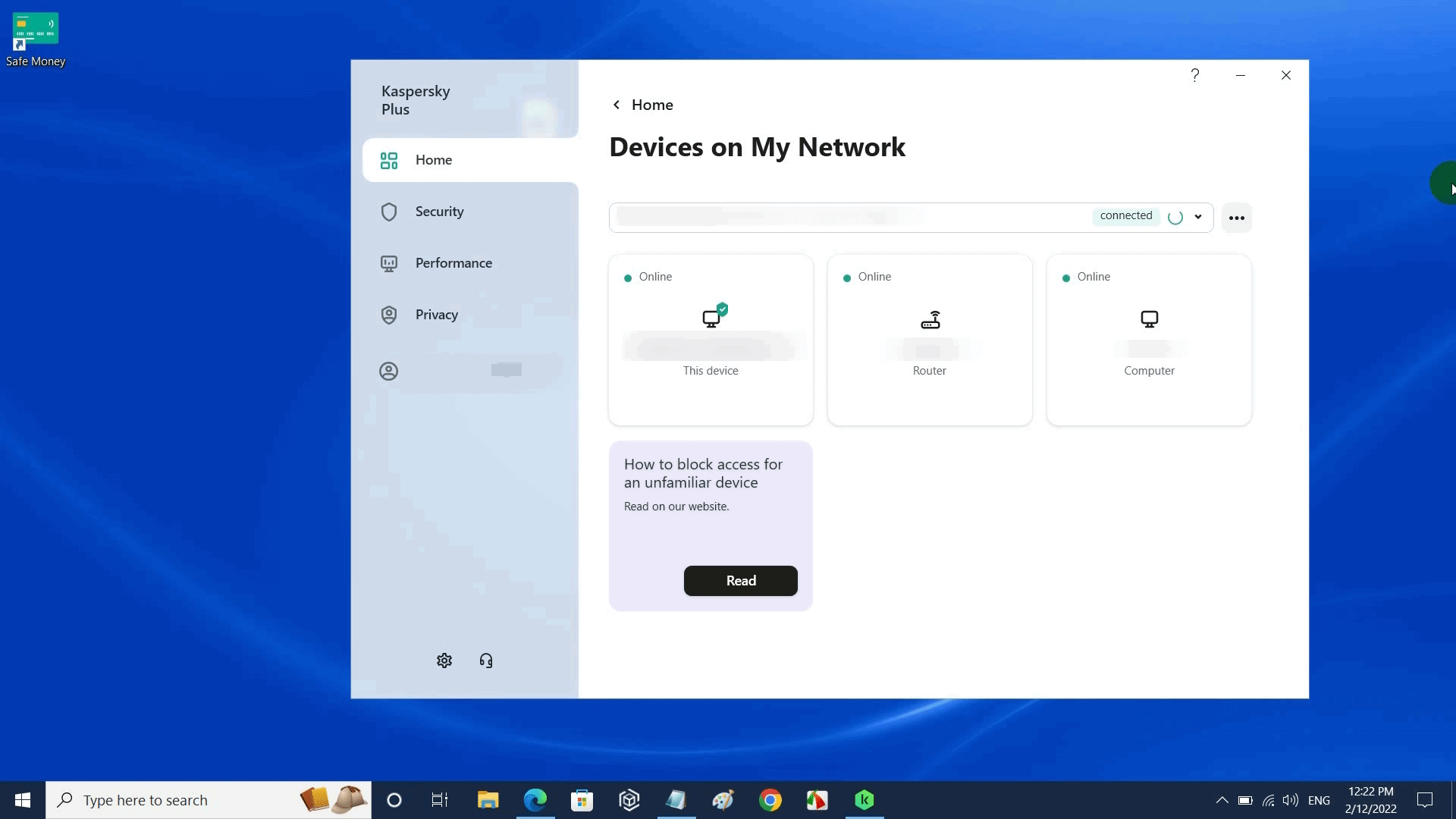Image resolution: width=1456 pixels, height=819 pixels.
Task: Open the Performance section
Action: [453, 263]
